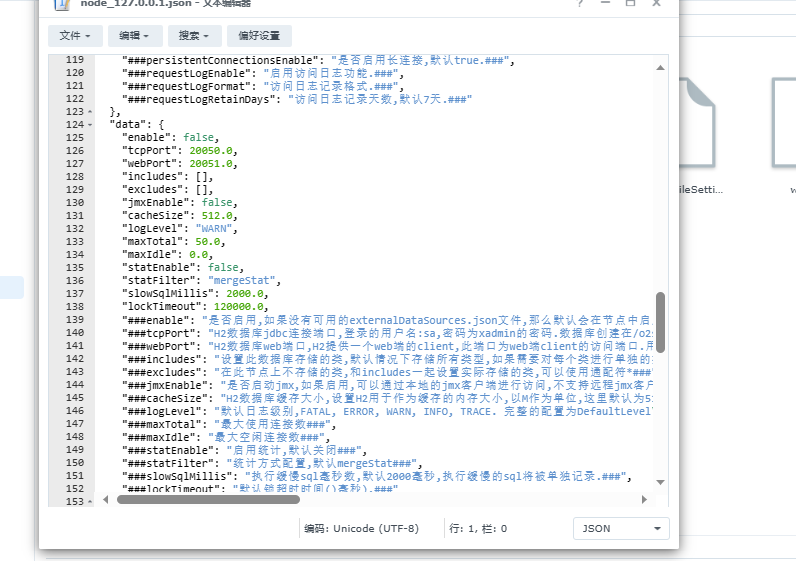Image resolution: width=796 pixels, height=561 pixels.
Task: Click the vertical scrollbar thumb
Action: 660,322
